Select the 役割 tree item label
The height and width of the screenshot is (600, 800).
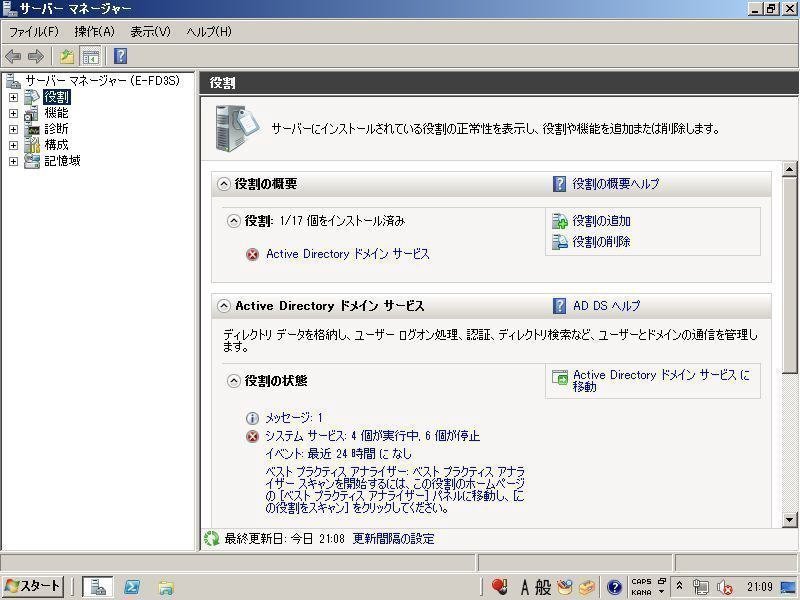[57, 97]
